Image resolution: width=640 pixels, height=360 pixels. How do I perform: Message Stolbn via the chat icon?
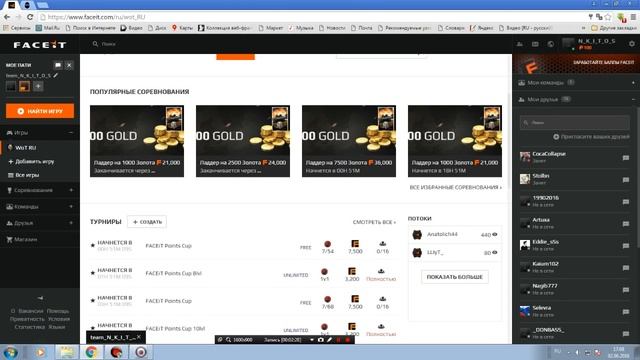626,180
